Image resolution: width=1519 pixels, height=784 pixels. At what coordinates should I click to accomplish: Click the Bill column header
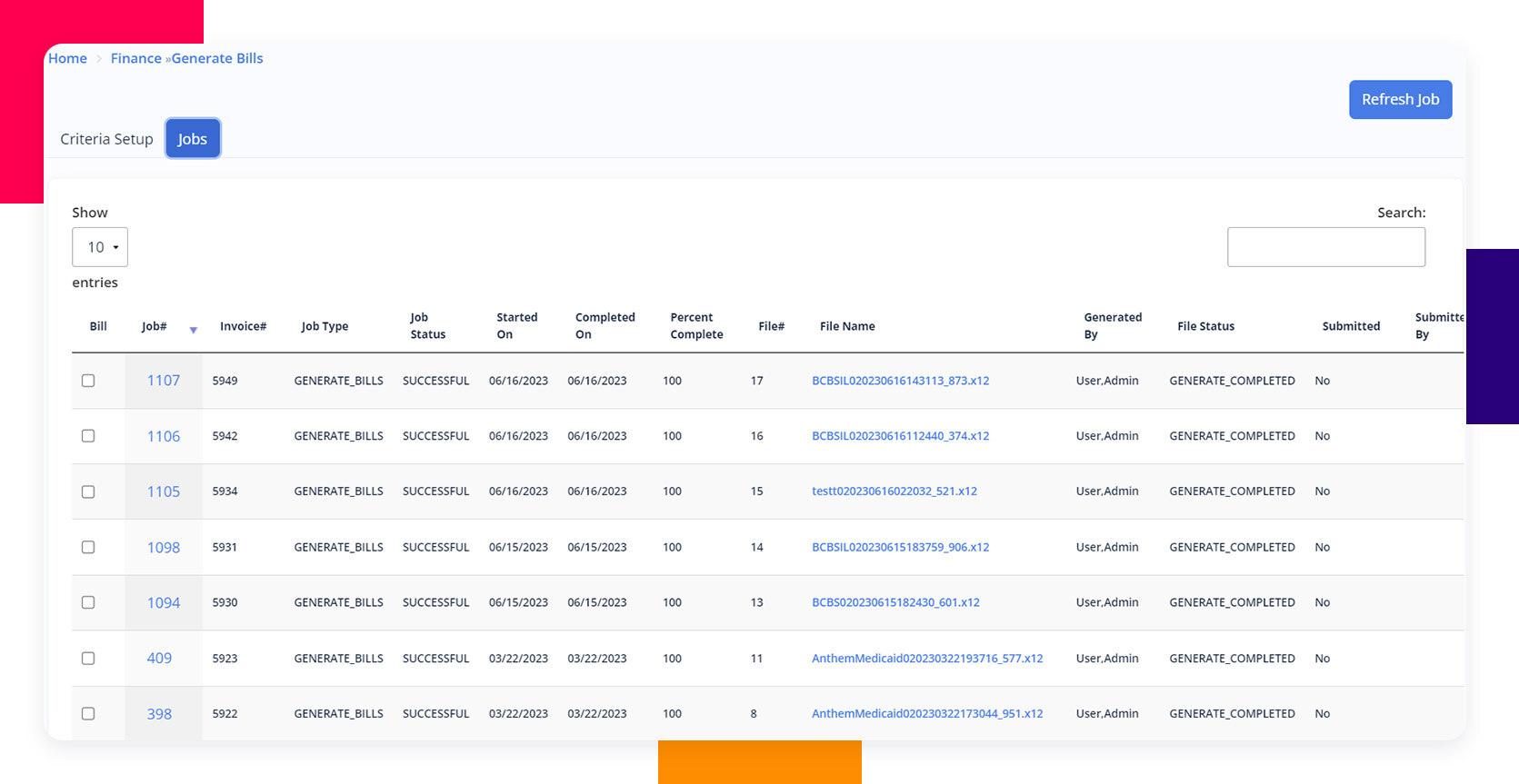click(x=98, y=326)
